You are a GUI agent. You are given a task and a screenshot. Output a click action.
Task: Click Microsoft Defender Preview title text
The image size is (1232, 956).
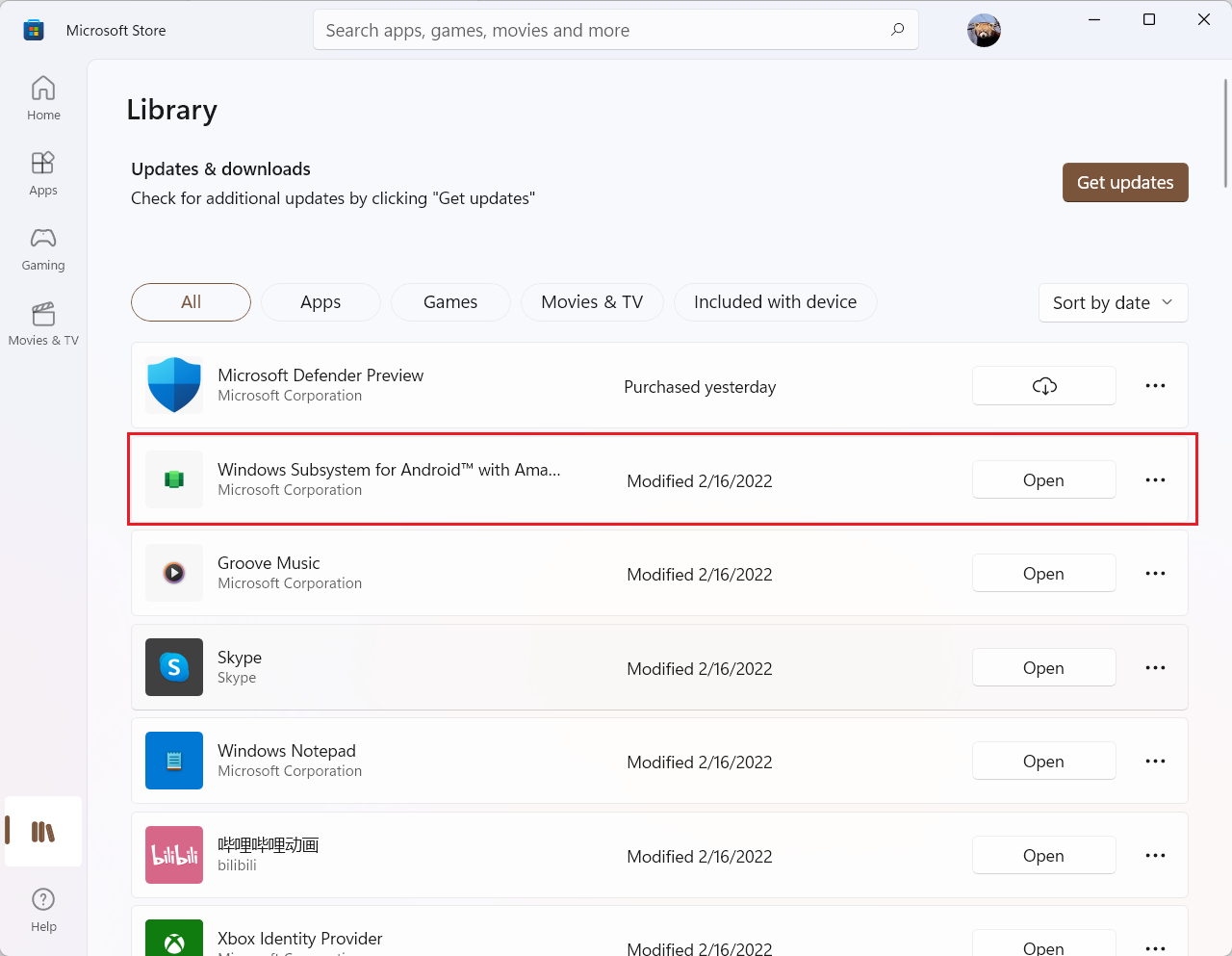pyautogui.click(x=321, y=375)
